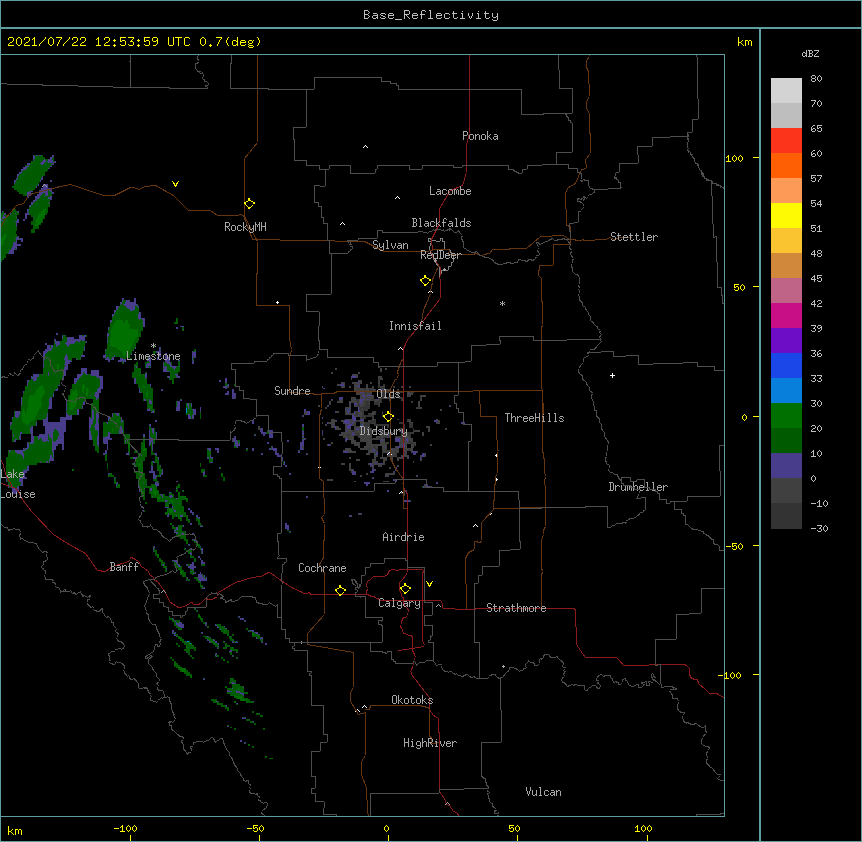The height and width of the screenshot is (842, 862).
Task: Select the timestamp 2021/07/22 12:53:59 UTC
Action: pyautogui.click(x=99, y=42)
